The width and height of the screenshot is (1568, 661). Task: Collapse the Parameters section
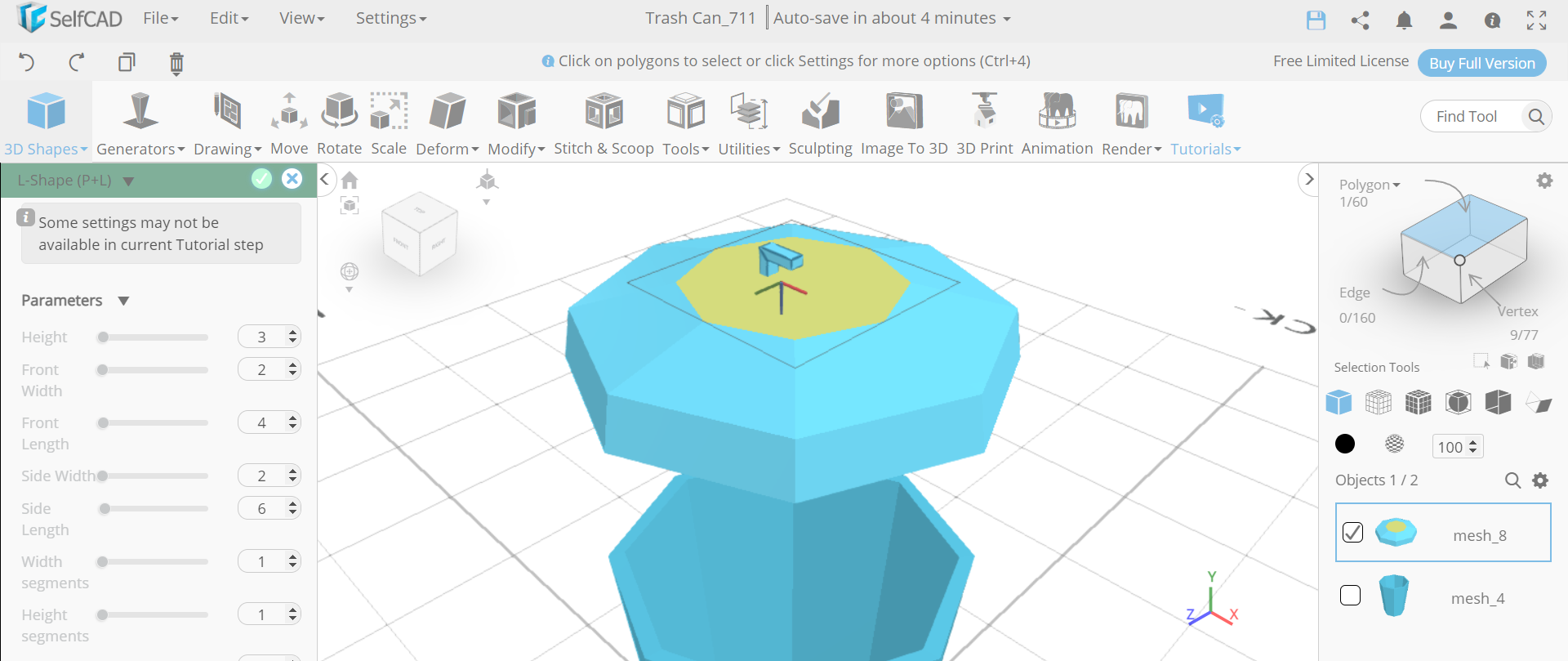coord(123,301)
